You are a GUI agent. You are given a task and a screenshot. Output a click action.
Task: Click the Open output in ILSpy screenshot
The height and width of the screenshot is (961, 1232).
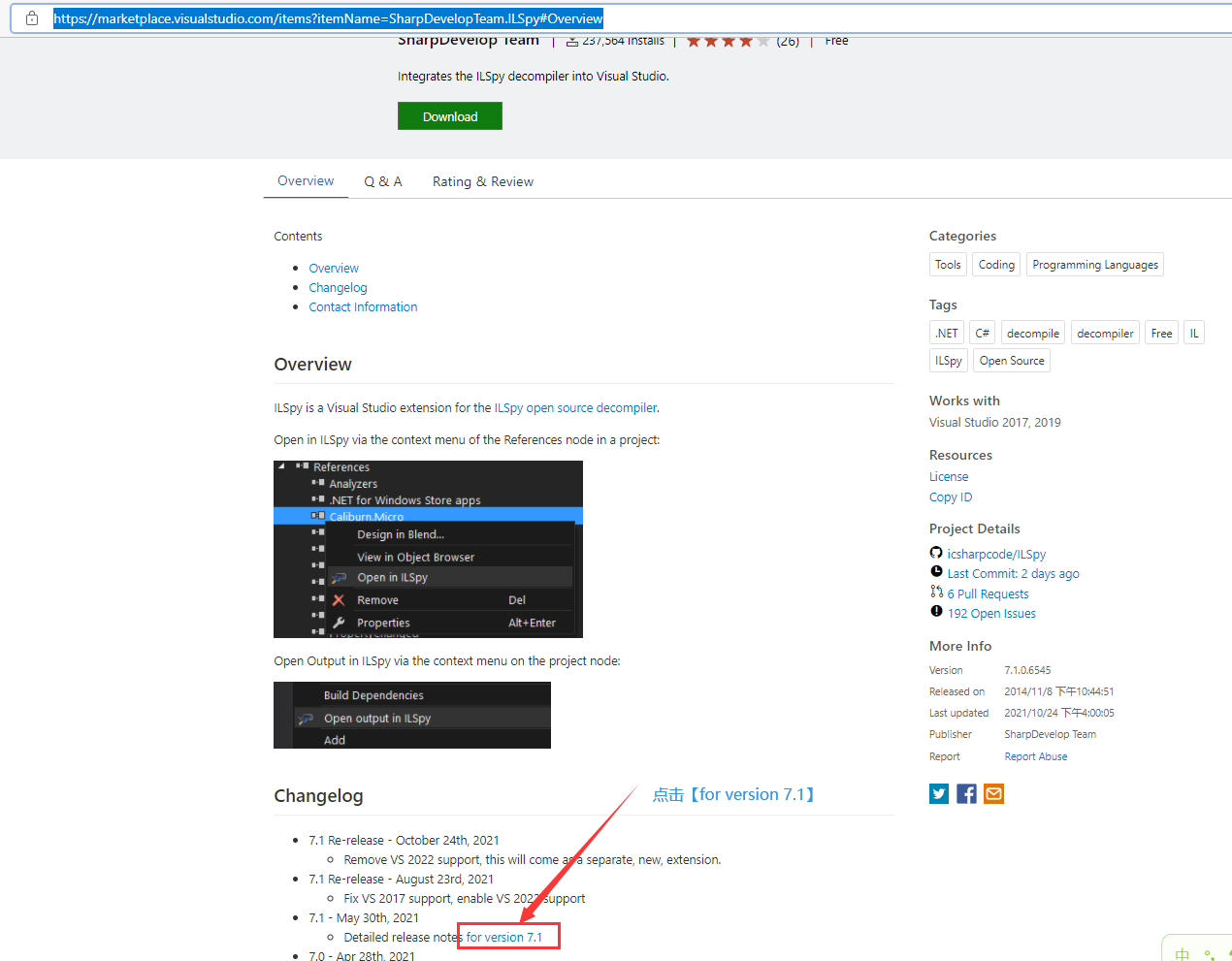(x=412, y=716)
